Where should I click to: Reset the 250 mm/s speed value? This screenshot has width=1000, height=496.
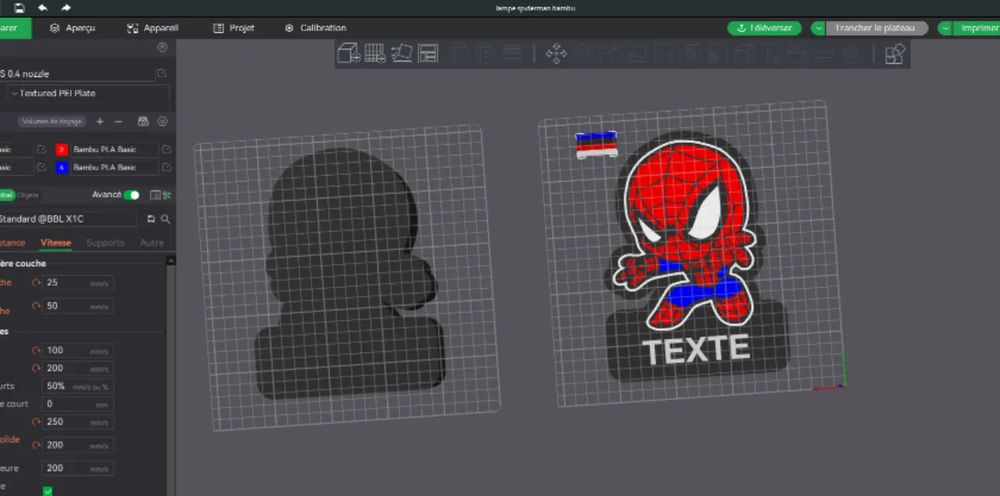(36, 421)
